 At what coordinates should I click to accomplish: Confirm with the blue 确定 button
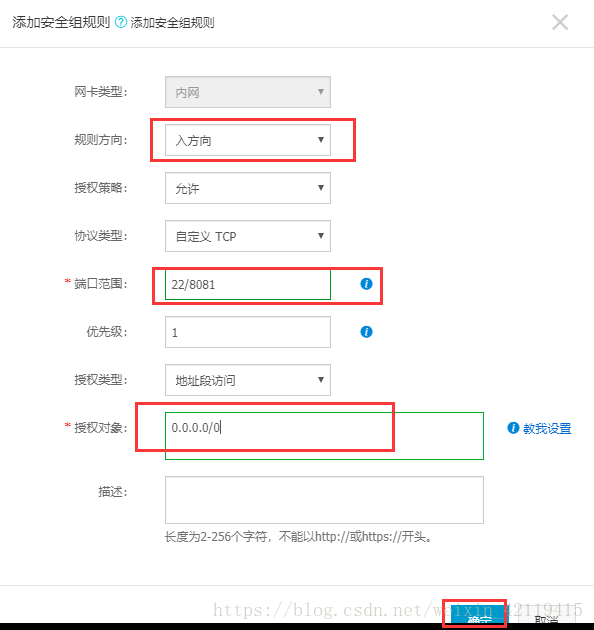click(x=477, y=615)
